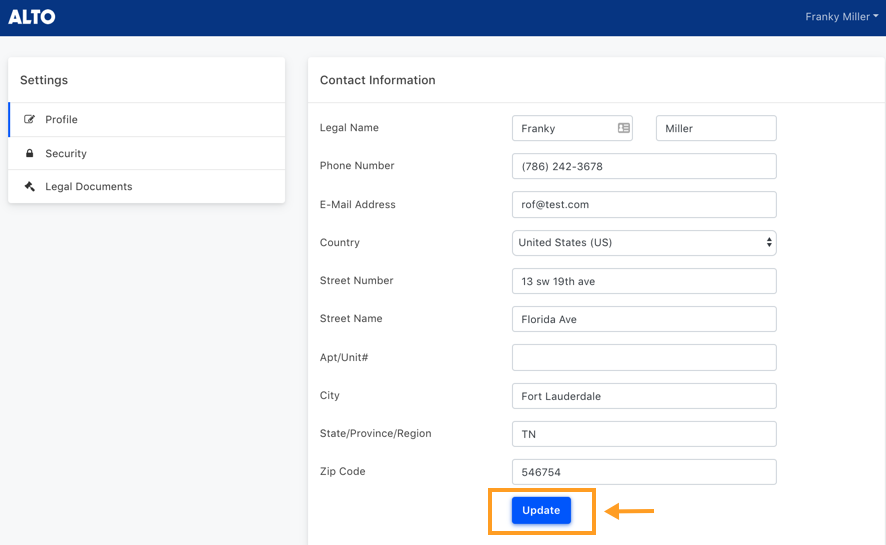886x545 pixels.
Task: Focus the Miller last name field
Action: tap(716, 128)
